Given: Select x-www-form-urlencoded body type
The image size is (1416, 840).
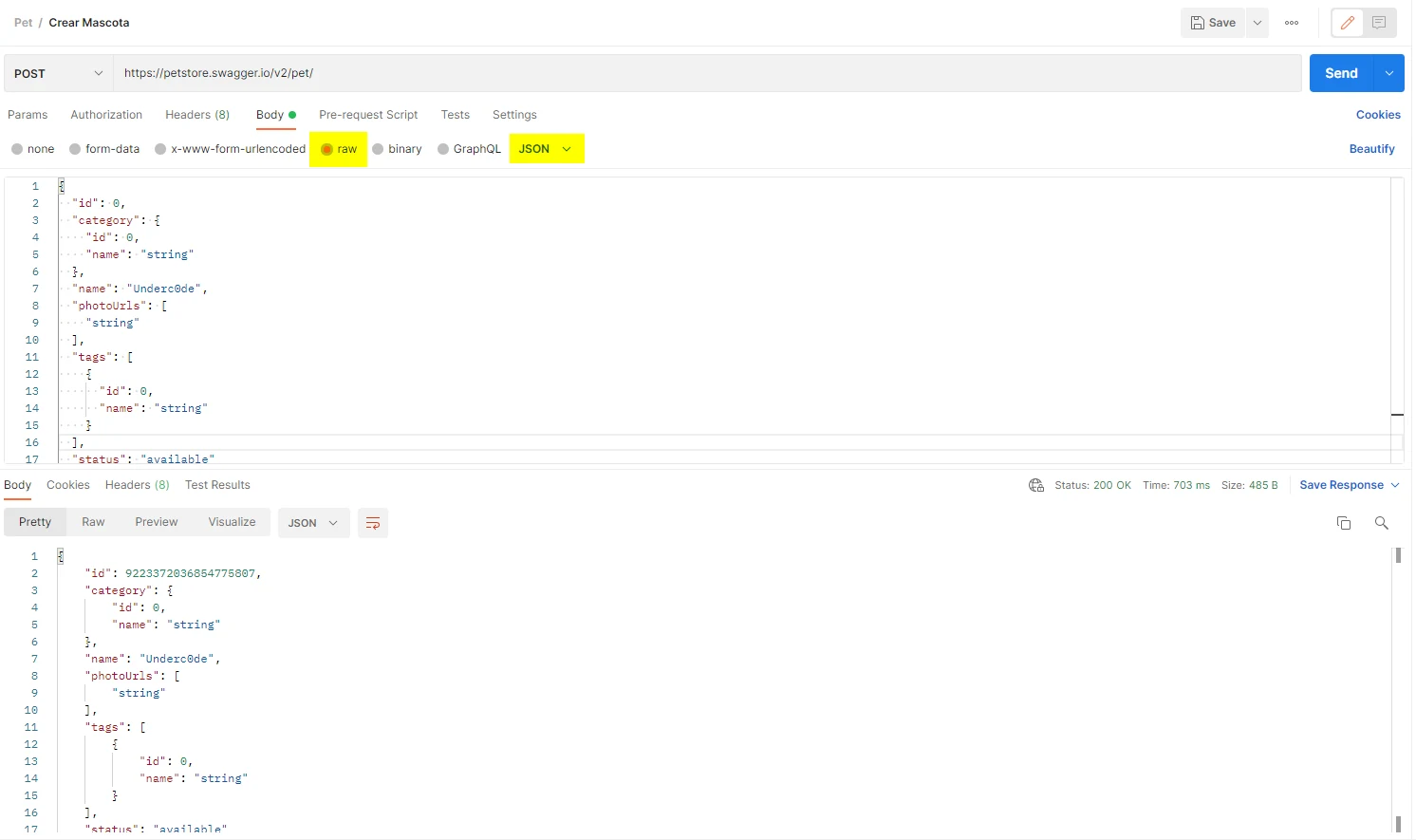Looking at the screenshot, I should (x=231, y=149).
